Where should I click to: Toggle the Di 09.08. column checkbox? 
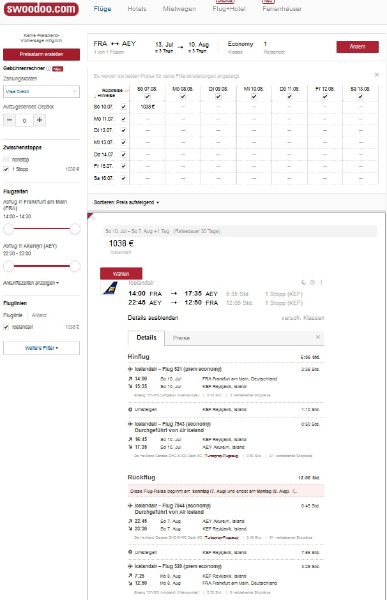click(x=218, y=96)
